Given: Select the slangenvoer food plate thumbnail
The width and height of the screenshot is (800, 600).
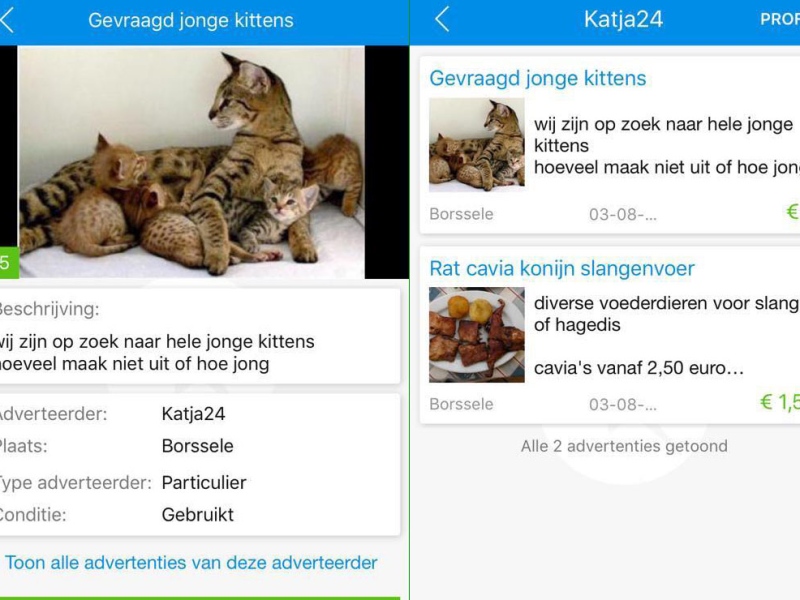Looking at the screenshot, I should tap(477, 335).
